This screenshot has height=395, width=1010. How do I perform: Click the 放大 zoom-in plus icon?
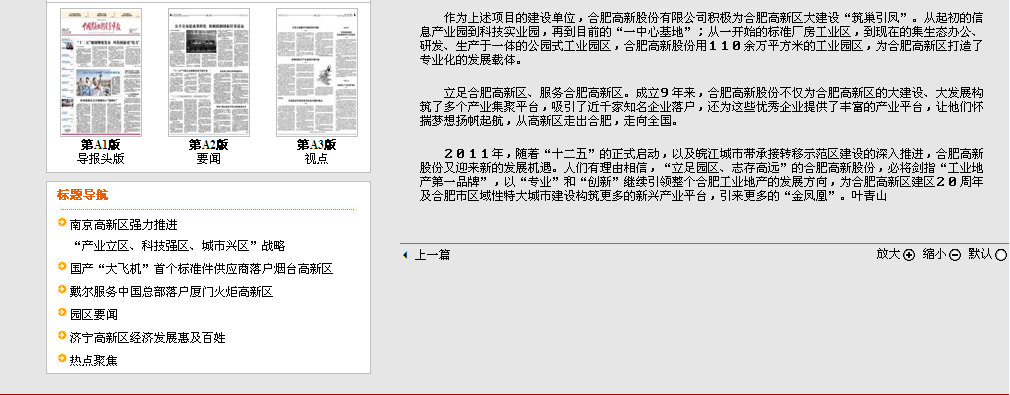[909, 255]
